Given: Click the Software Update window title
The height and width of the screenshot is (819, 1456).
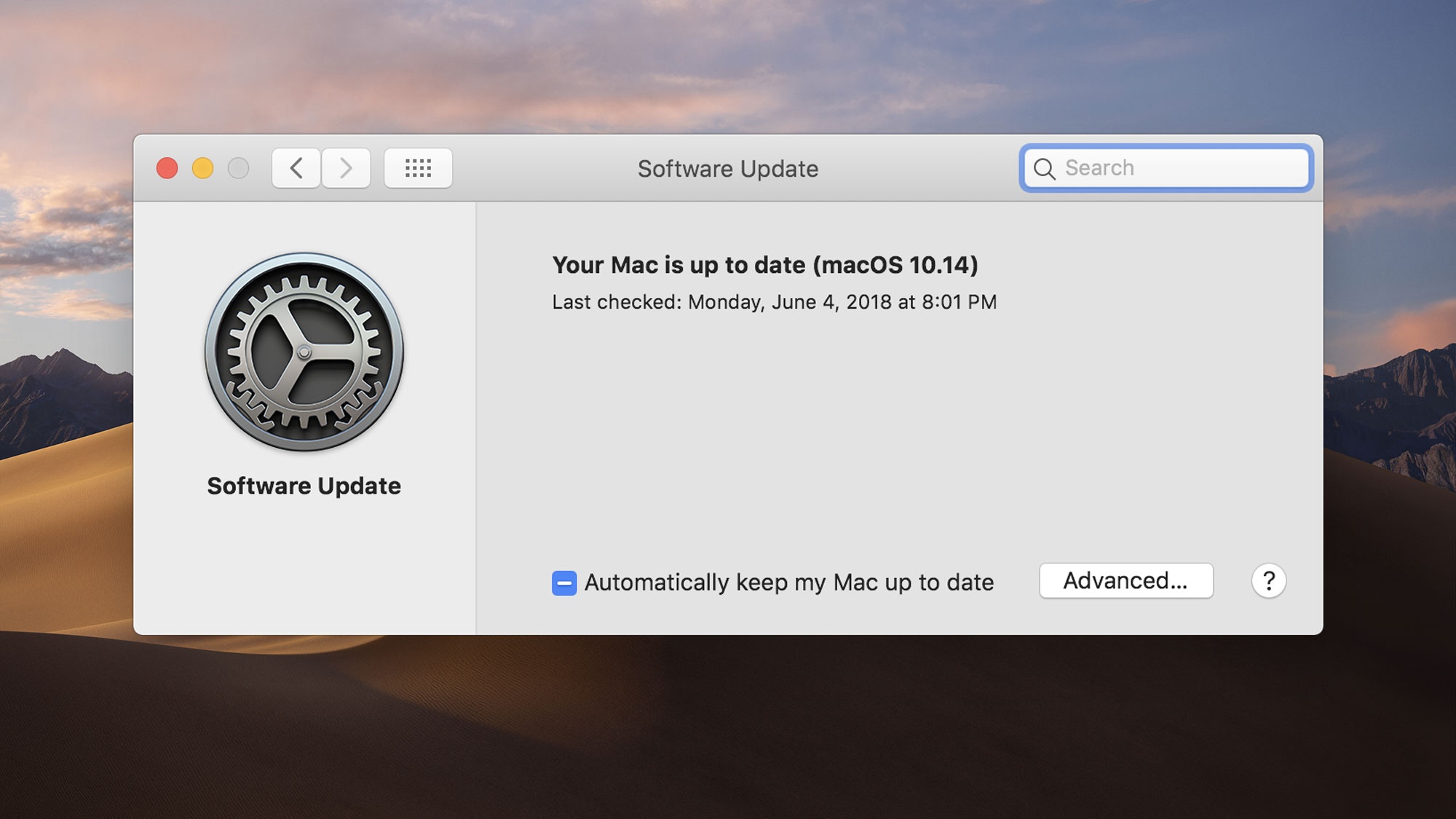Looking at the screenshot, I should click(728, 169).
